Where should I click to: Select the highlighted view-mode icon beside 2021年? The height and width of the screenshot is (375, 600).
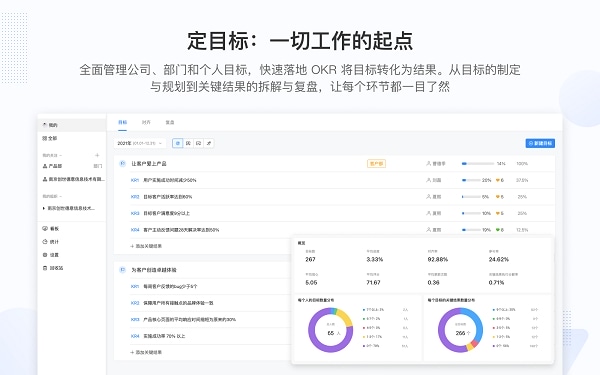point(178,143)
